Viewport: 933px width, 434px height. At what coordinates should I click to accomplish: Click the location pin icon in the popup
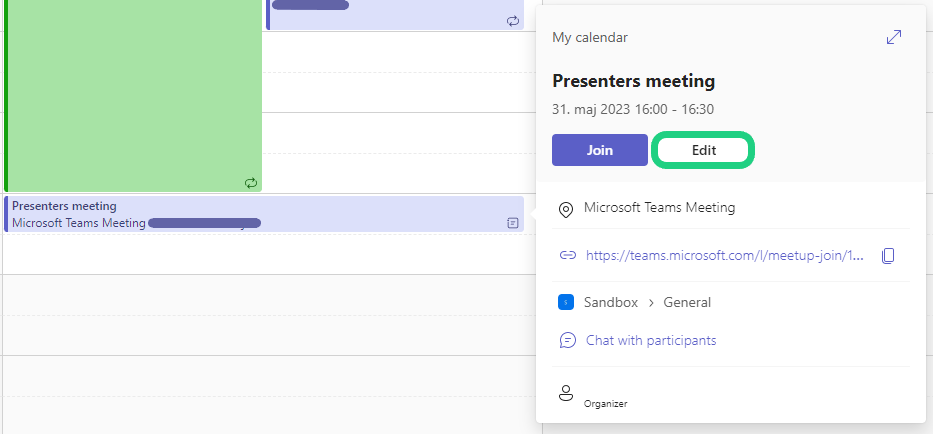566,209
